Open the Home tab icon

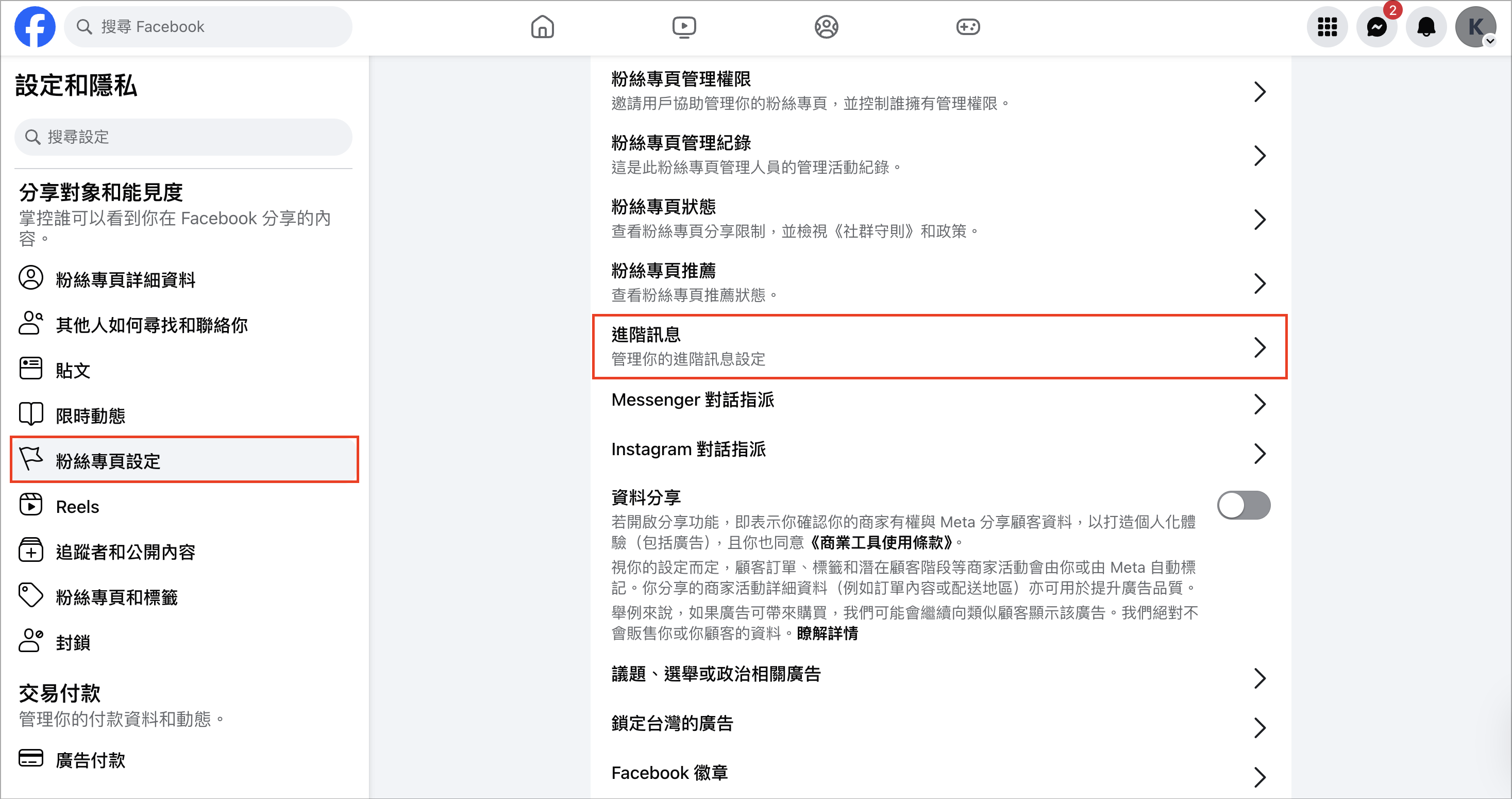click(542, 27)
